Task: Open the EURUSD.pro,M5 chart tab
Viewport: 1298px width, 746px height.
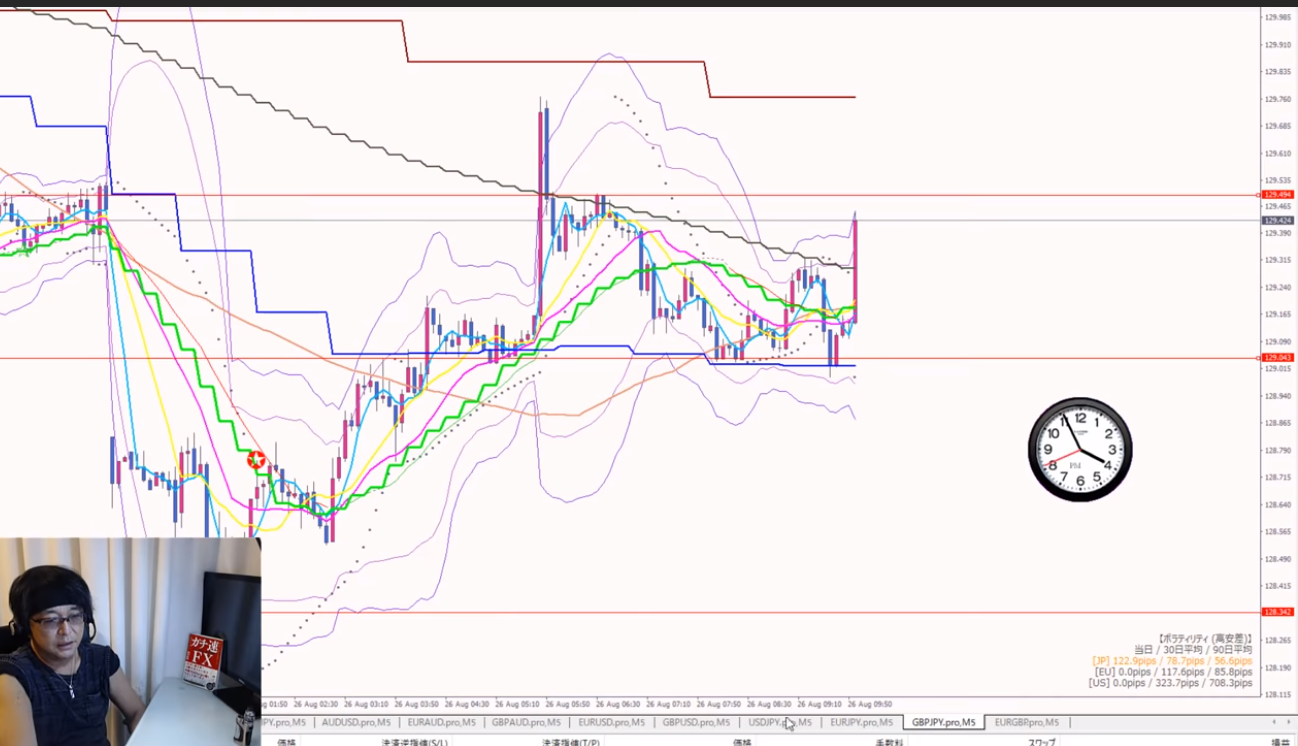Action: (611, 722)
